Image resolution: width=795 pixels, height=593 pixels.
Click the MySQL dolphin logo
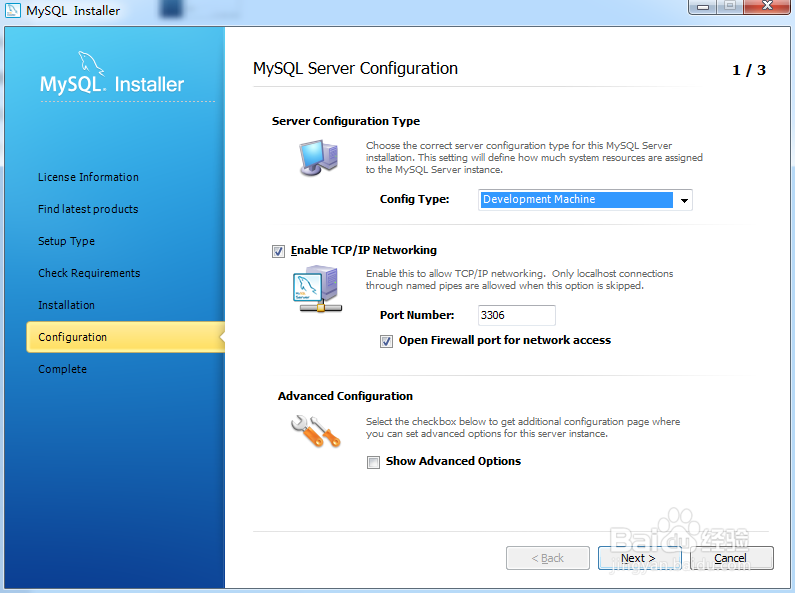click(92, 64)
